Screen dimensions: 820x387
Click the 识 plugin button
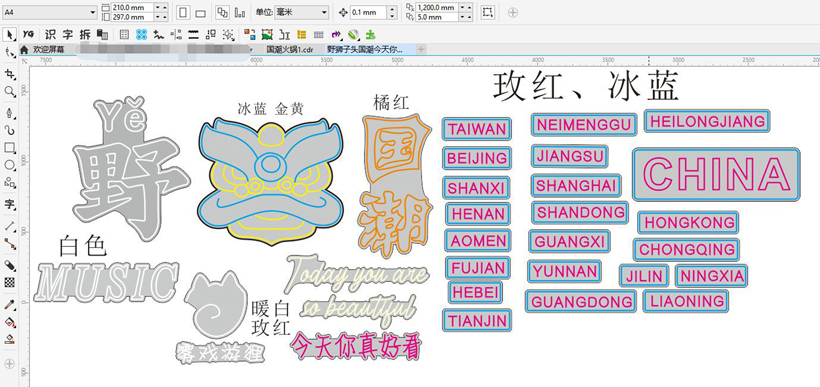(50, 35)
